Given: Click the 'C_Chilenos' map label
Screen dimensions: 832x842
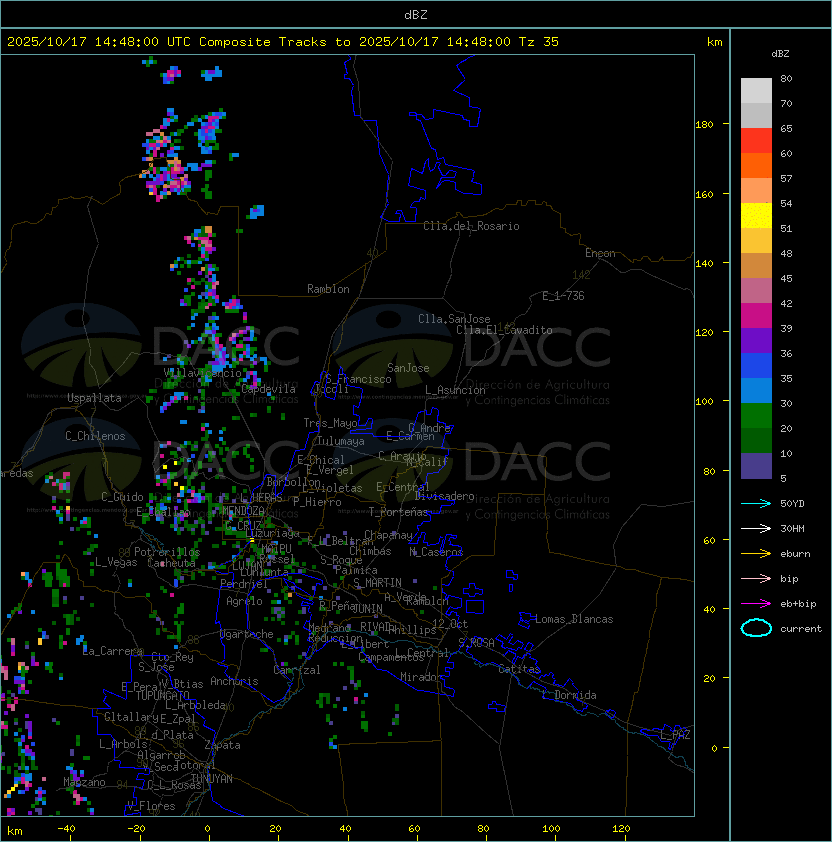Looking at the screenshot, I should (95, 436).
